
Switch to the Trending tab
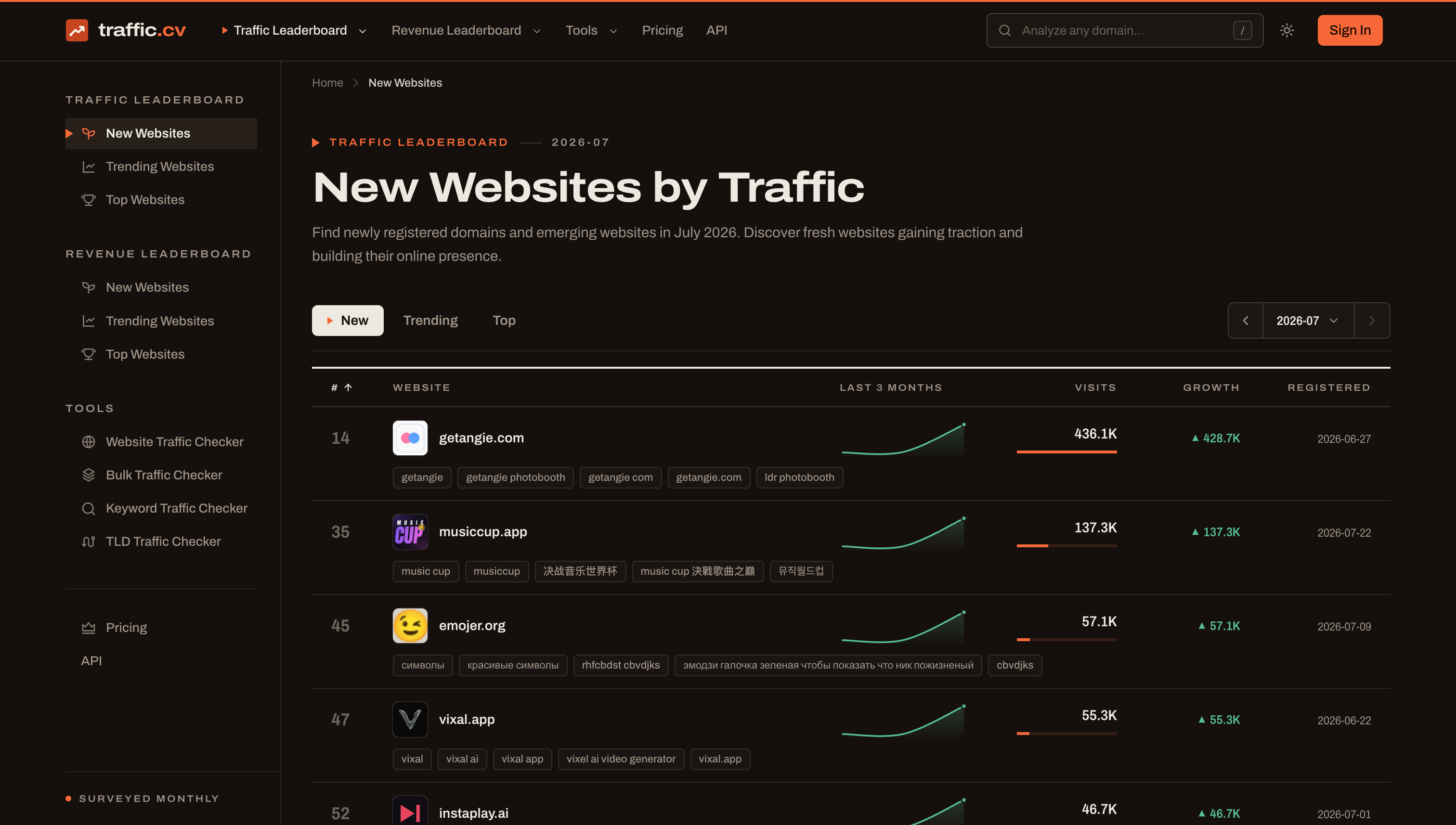coord(430,321)
